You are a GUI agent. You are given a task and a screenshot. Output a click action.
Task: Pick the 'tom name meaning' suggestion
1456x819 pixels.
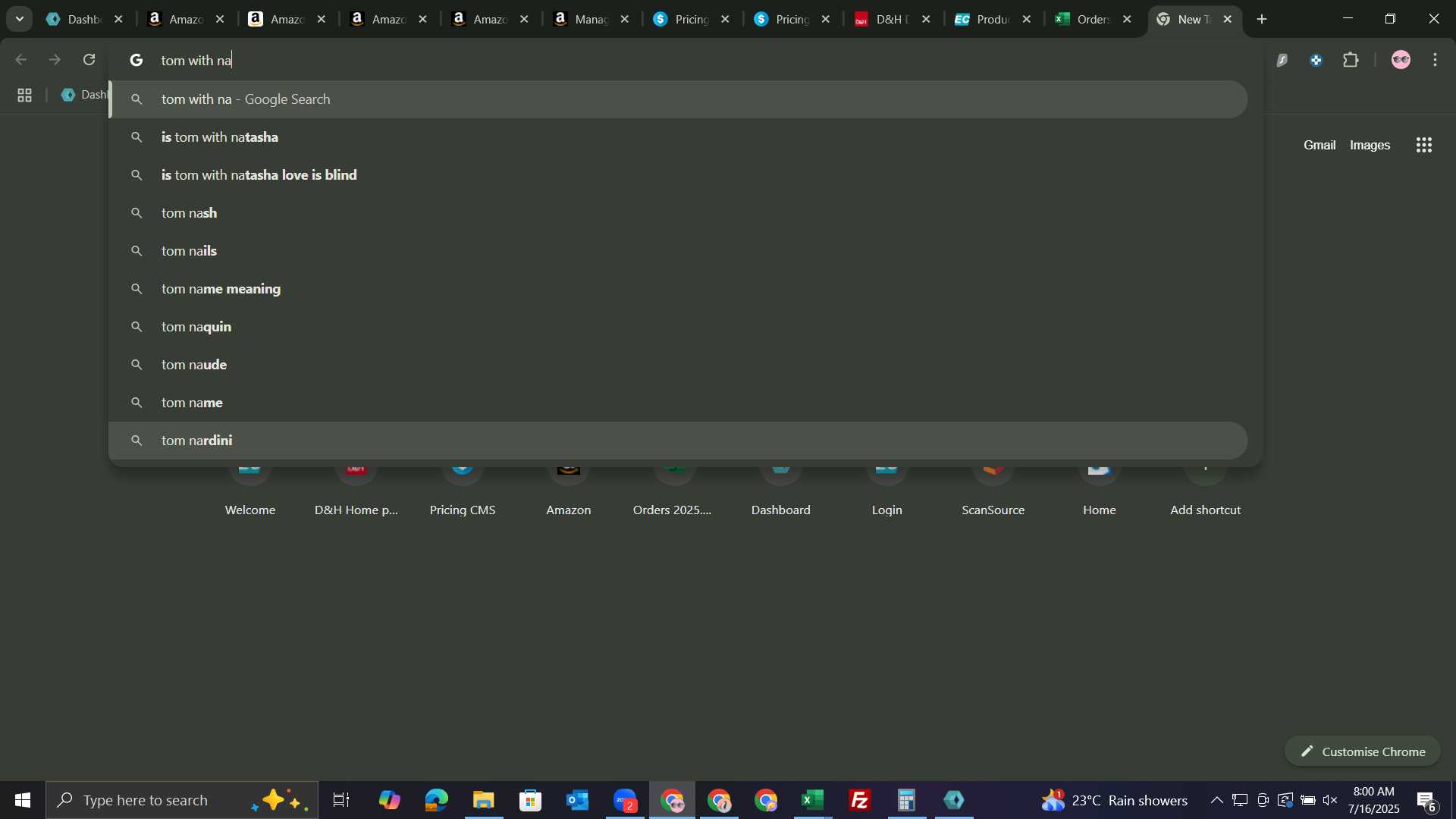(679, 289)
